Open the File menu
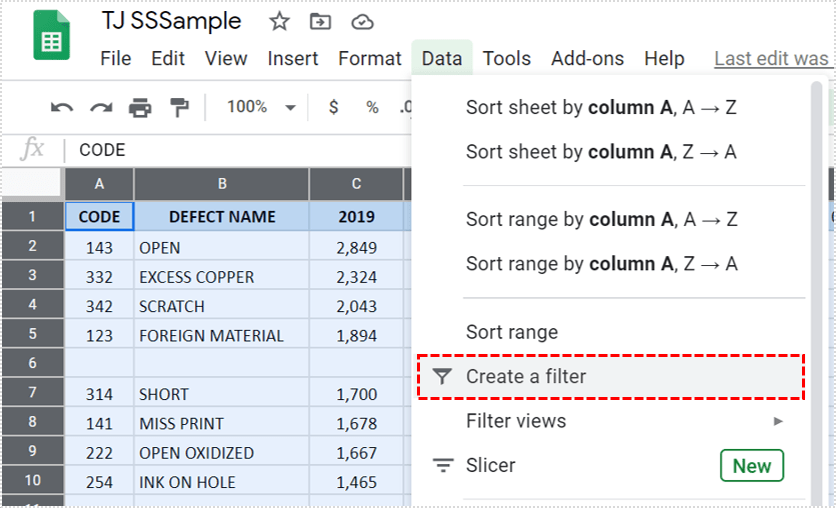This screenshot has height=508, width=836. click(116, 59)
